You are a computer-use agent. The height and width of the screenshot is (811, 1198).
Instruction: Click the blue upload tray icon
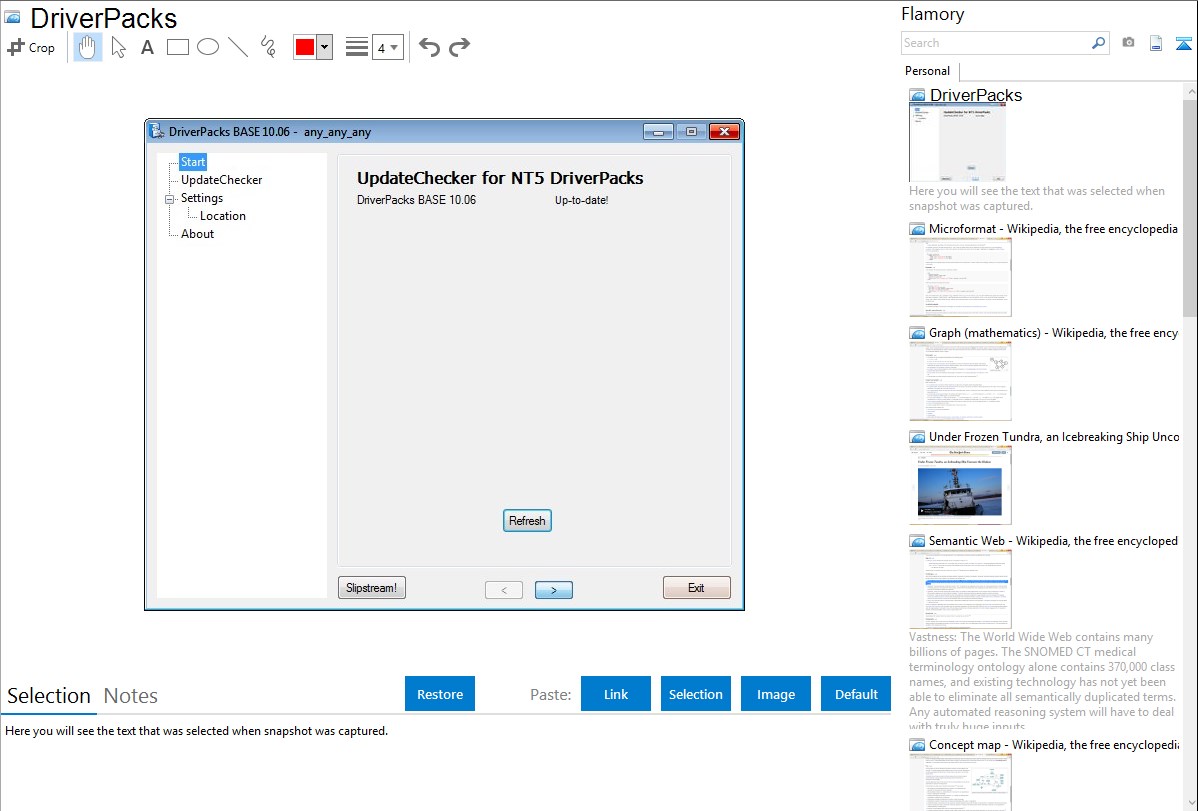pos(1183,43)
